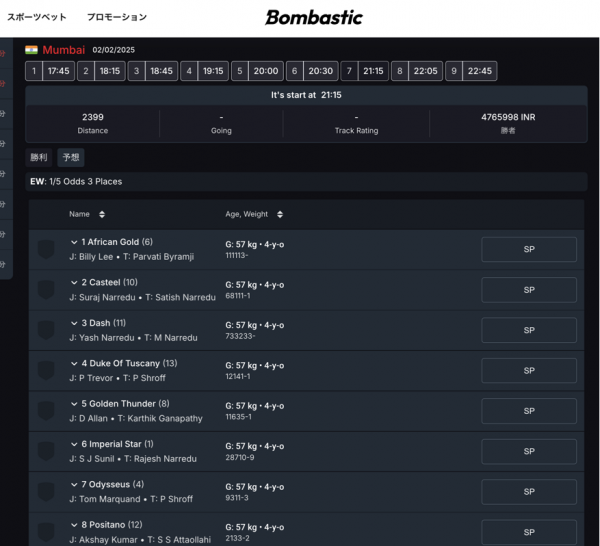Click the India flag icon beside Mumbai

[31, 50]
